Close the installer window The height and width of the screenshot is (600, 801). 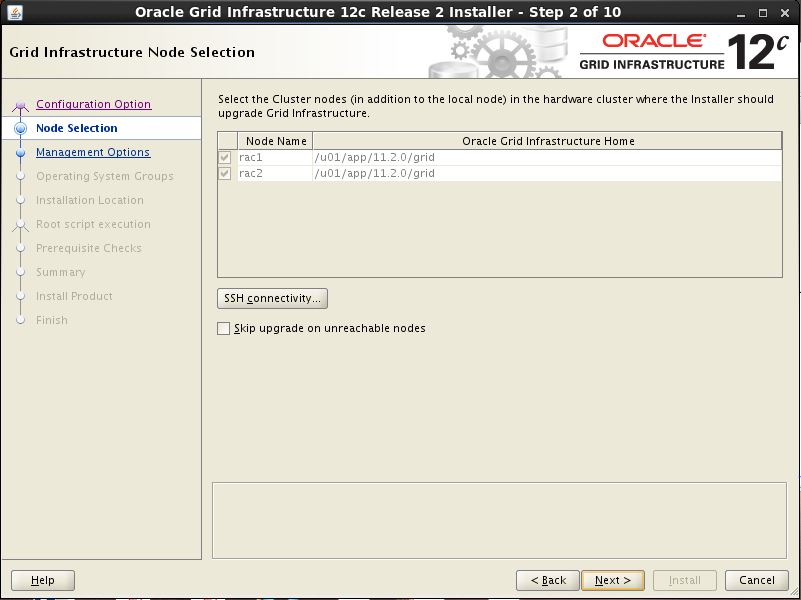(785, 13)
